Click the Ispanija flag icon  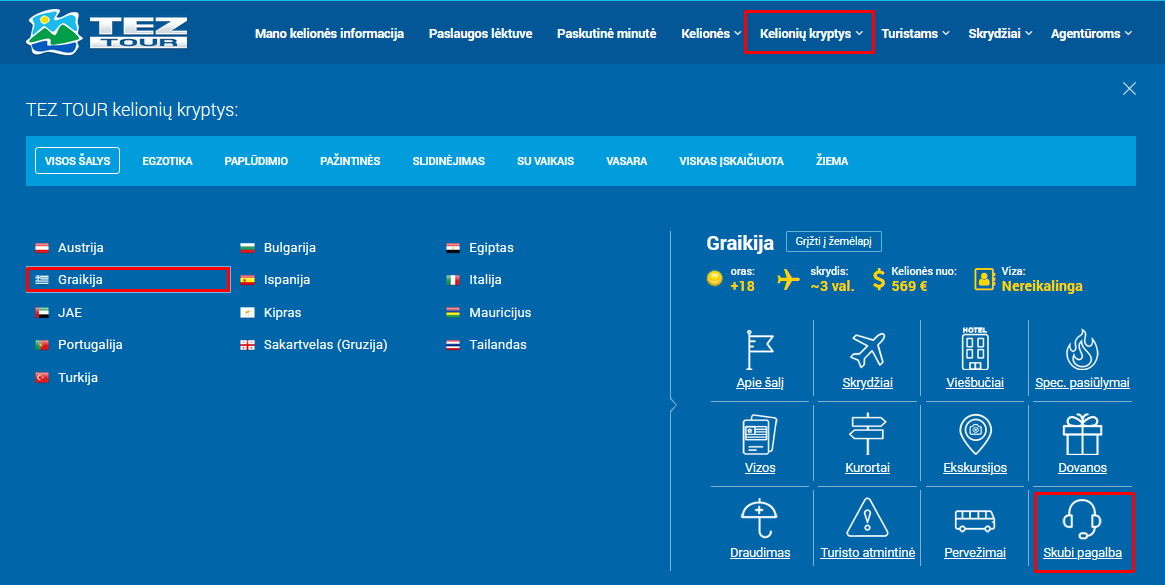pos(247,280)
